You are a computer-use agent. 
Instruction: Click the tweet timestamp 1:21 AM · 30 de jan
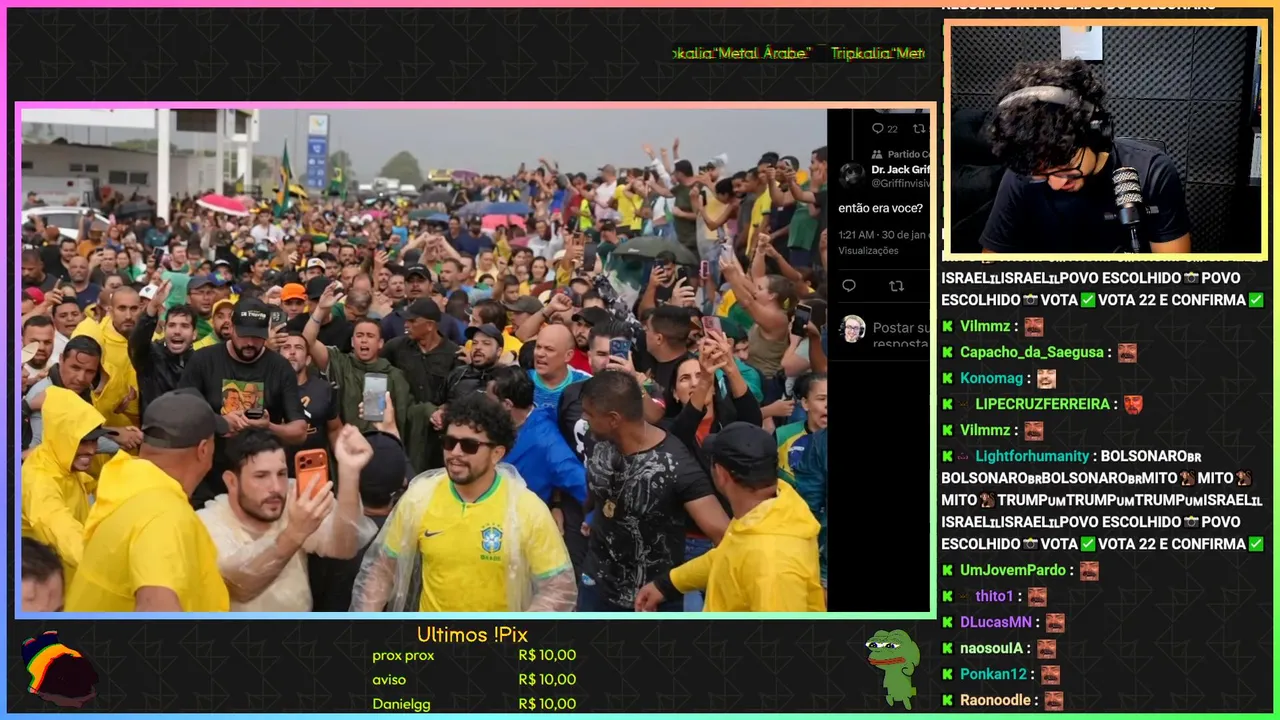[x=884, y=235]
